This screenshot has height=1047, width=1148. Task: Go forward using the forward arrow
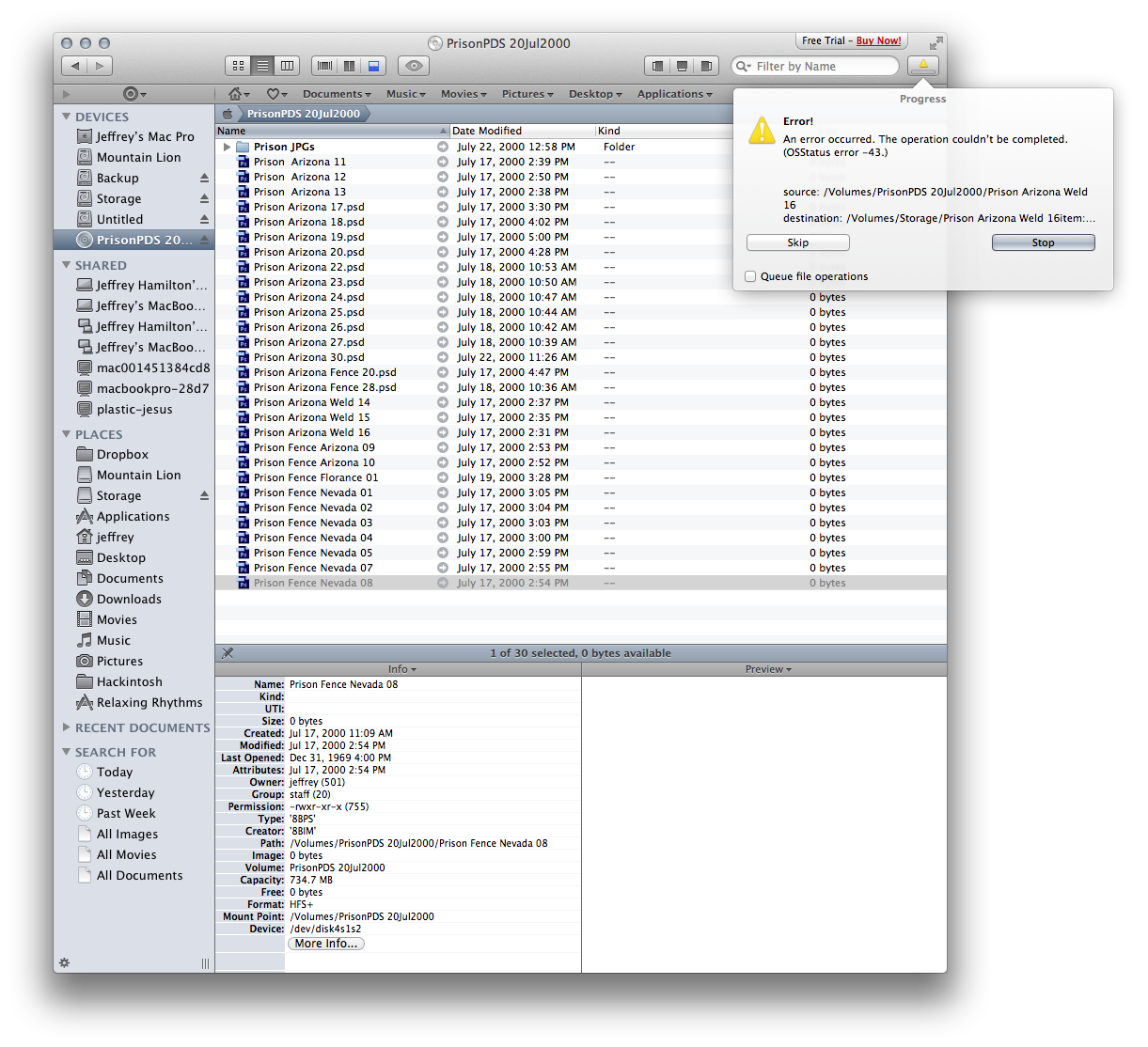tap(100, 66)
